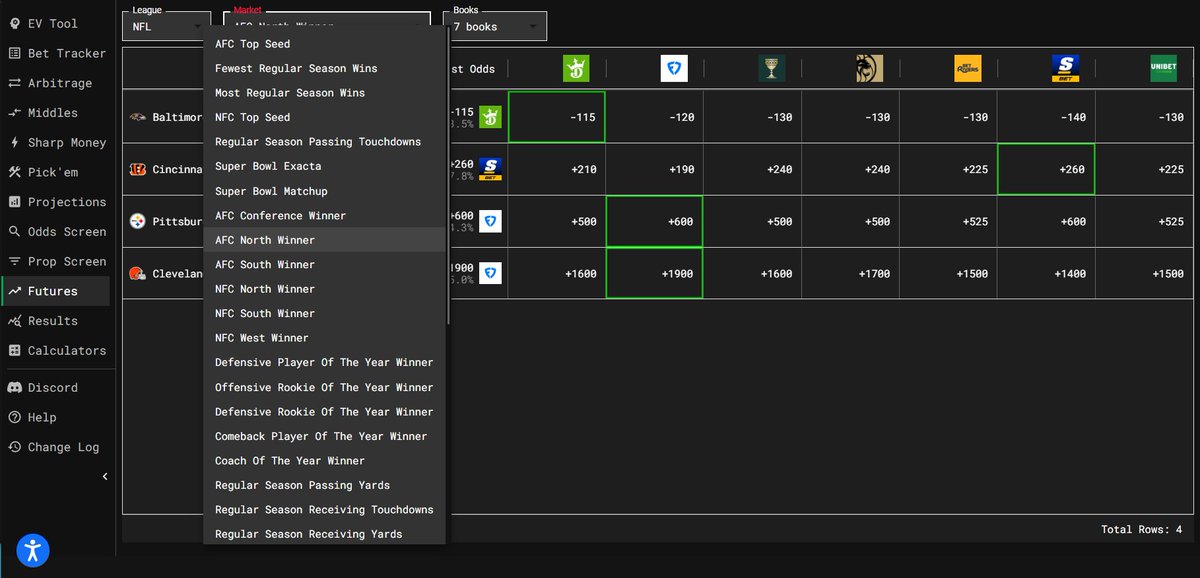The height and width of the screenshot is (578, 1200).
Task: Select AFC Conference Winner market
Action: pos(325,215)
